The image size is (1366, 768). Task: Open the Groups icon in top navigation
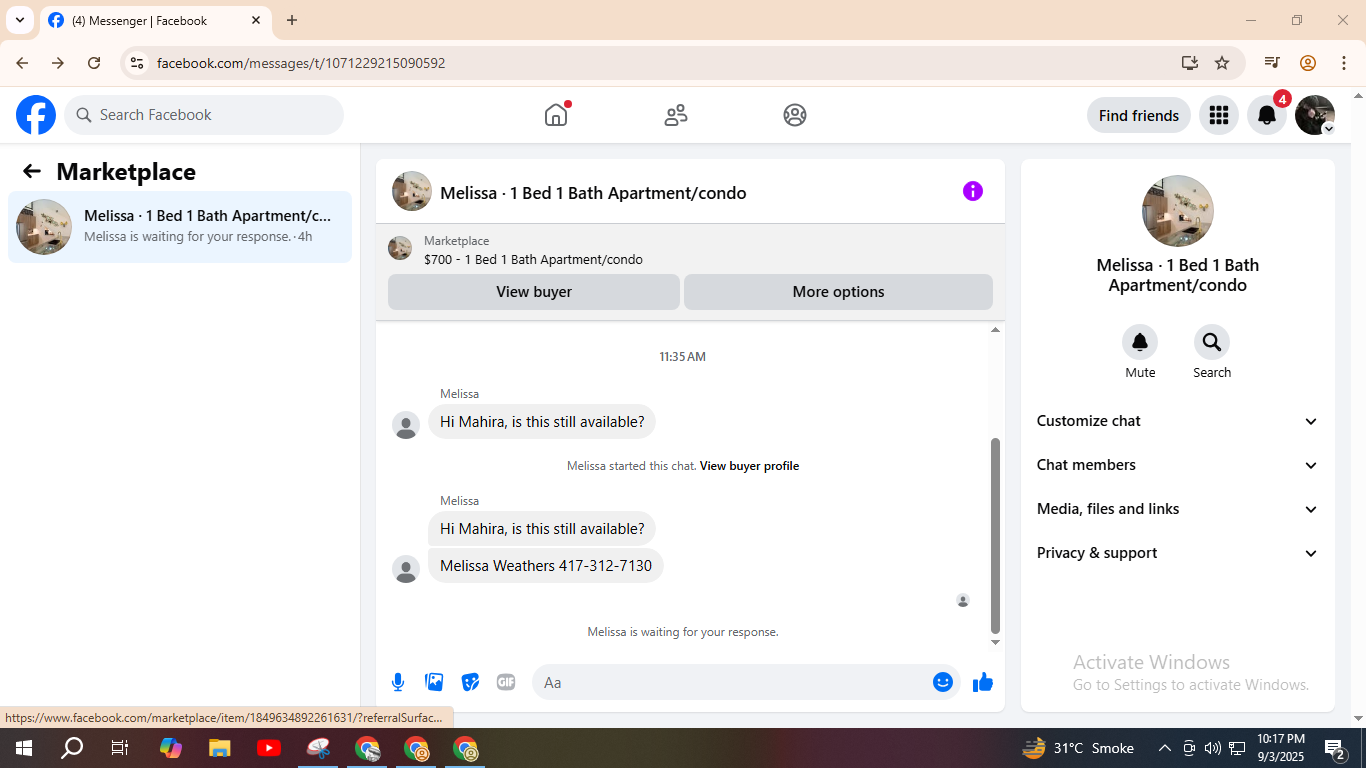[795, 115]
